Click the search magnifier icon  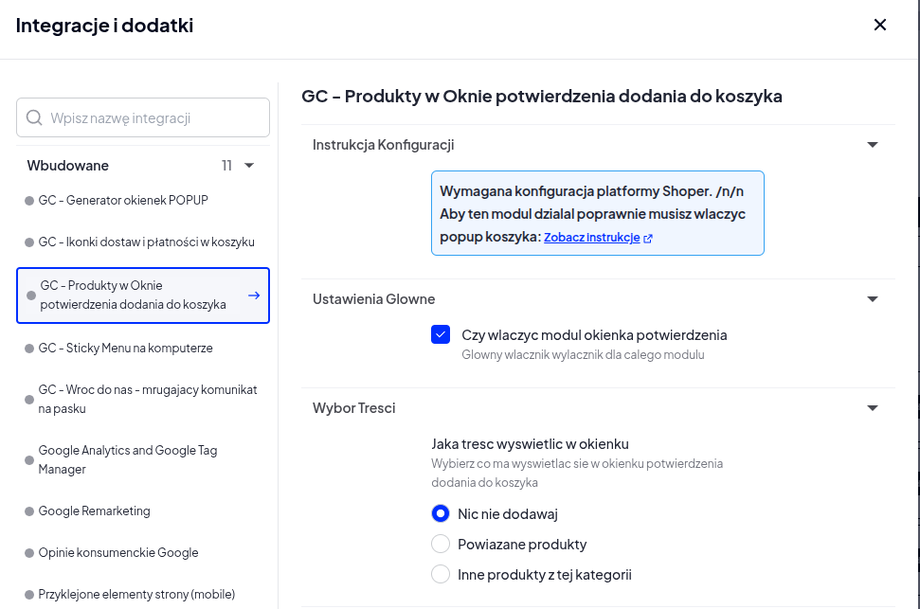pyautogui.click(x=34, y=117)
